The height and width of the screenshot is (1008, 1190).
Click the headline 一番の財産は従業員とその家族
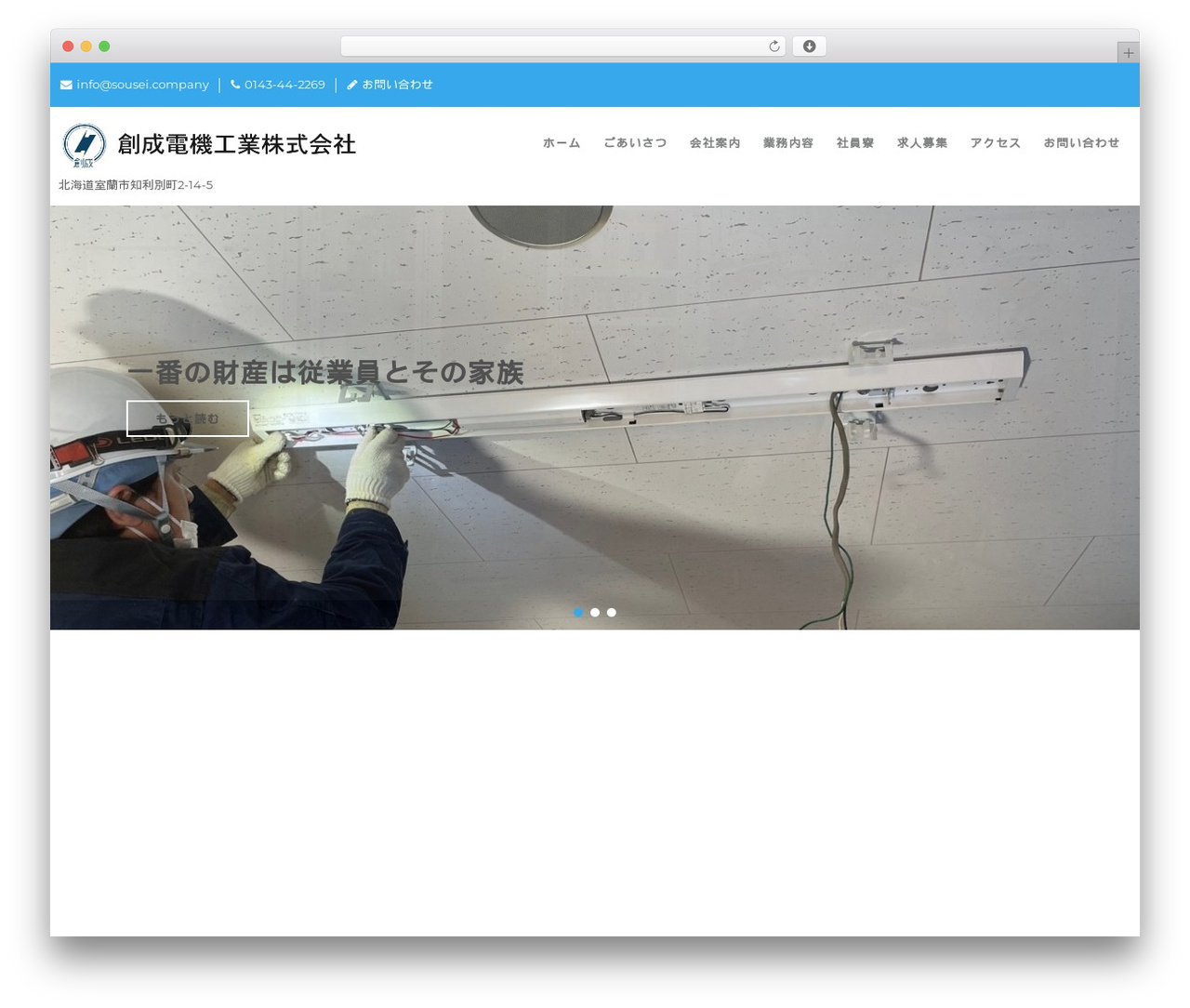[x=325, y=373]
